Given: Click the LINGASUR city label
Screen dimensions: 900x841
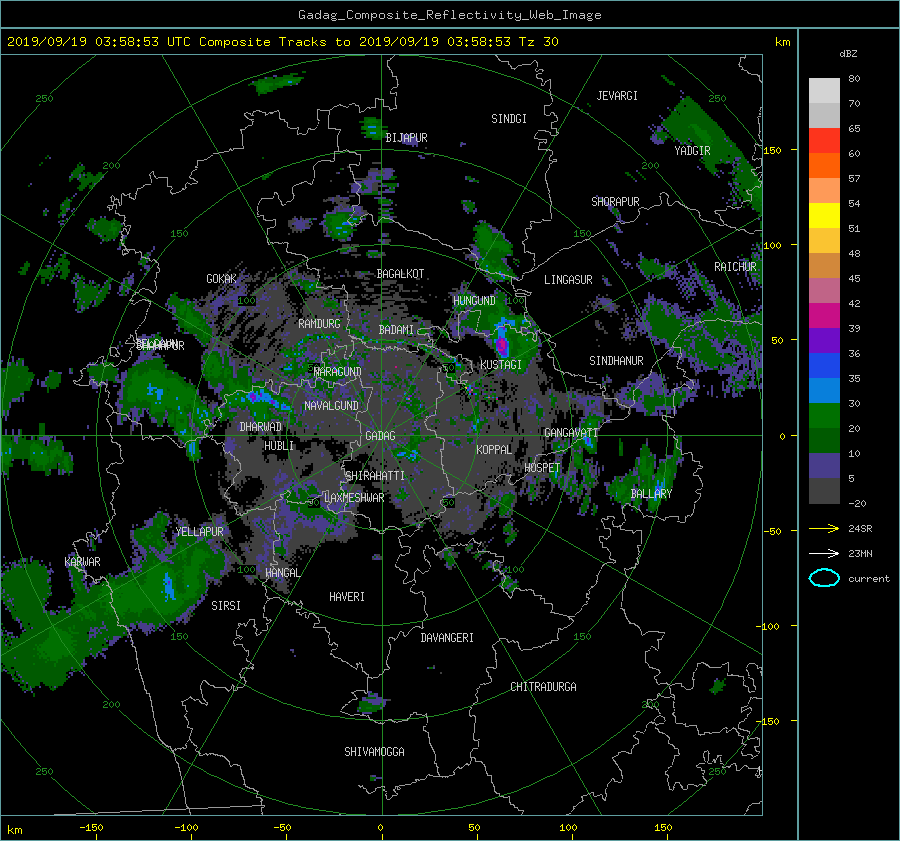Looking at the screenshot, I should (568, 280).
